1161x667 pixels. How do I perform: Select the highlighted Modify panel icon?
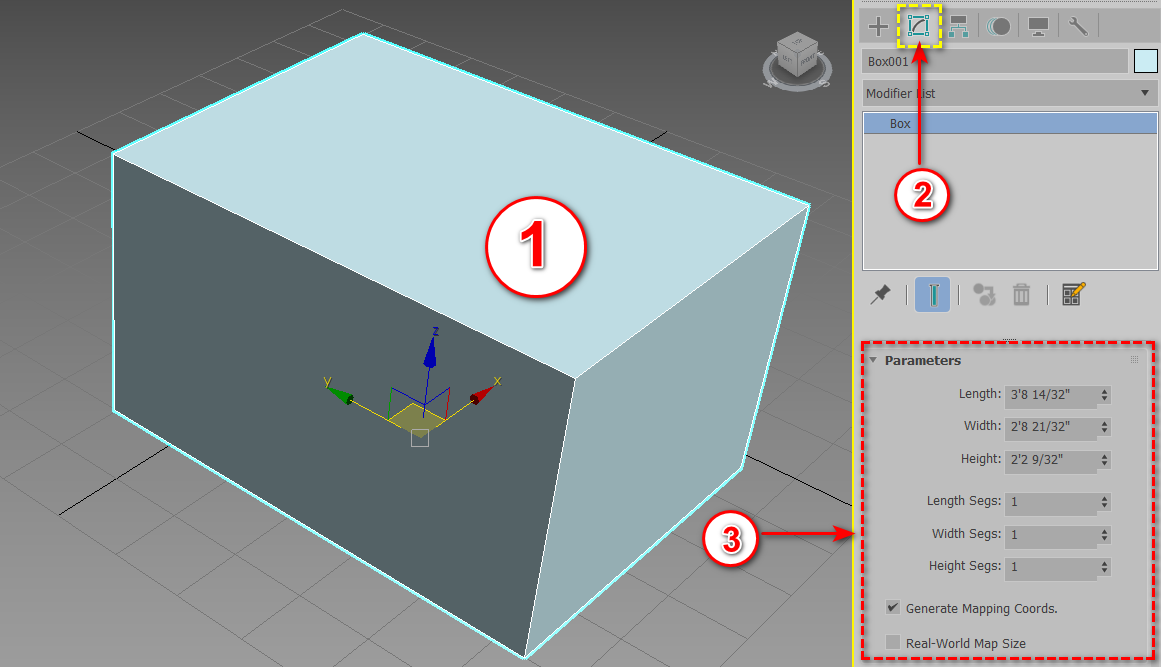[x=918, y=26]
